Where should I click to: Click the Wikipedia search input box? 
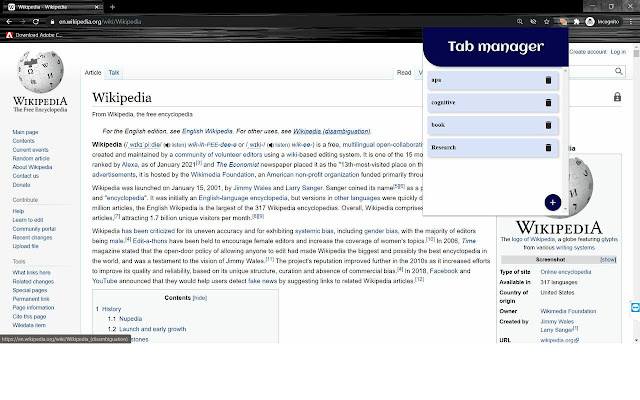click(591, 71)
